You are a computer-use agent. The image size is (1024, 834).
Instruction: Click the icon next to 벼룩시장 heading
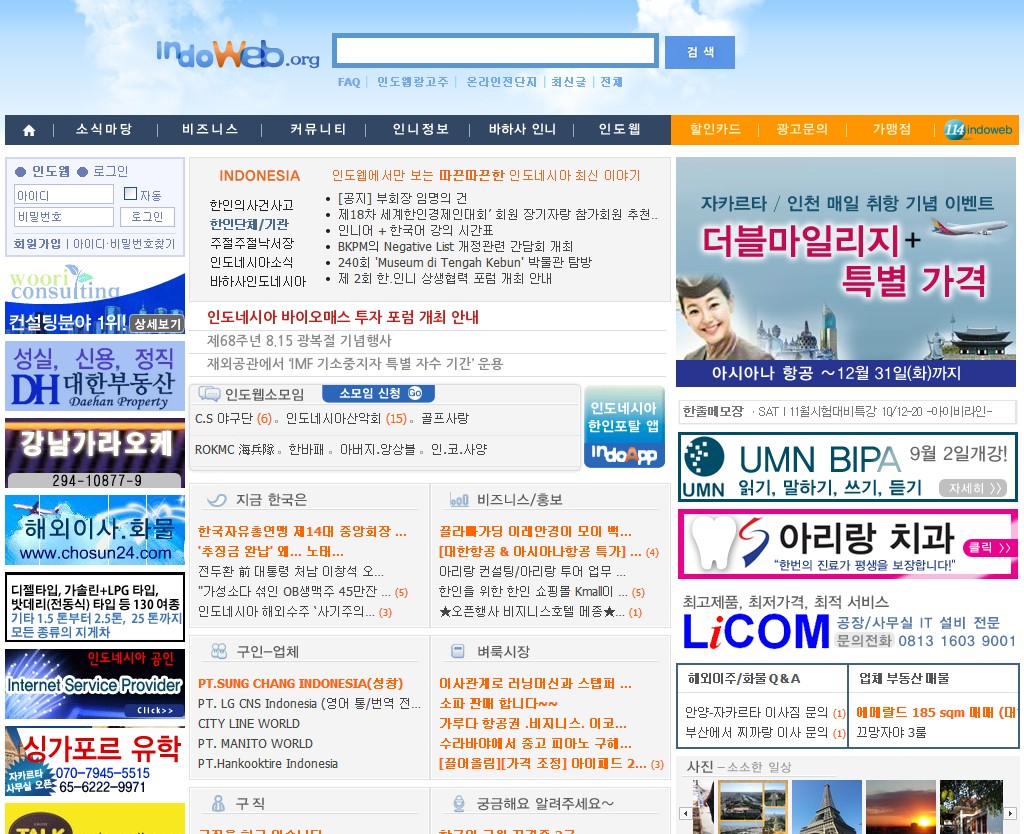[x=458, y=651]
